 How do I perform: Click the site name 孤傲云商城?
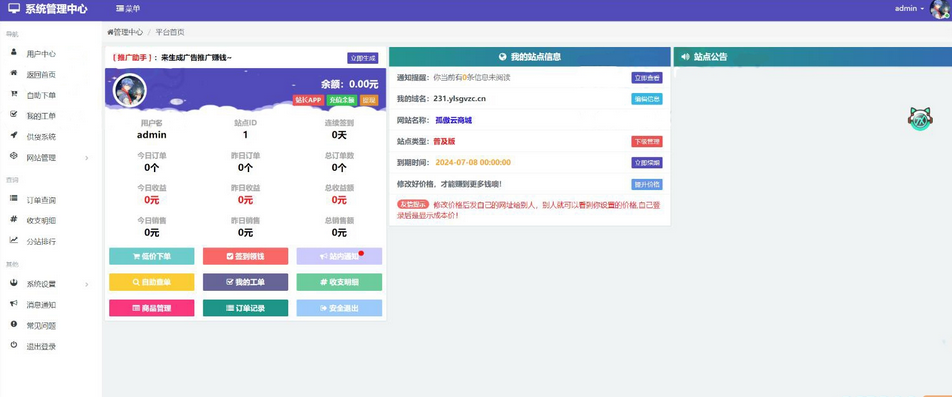coord(454,120)
